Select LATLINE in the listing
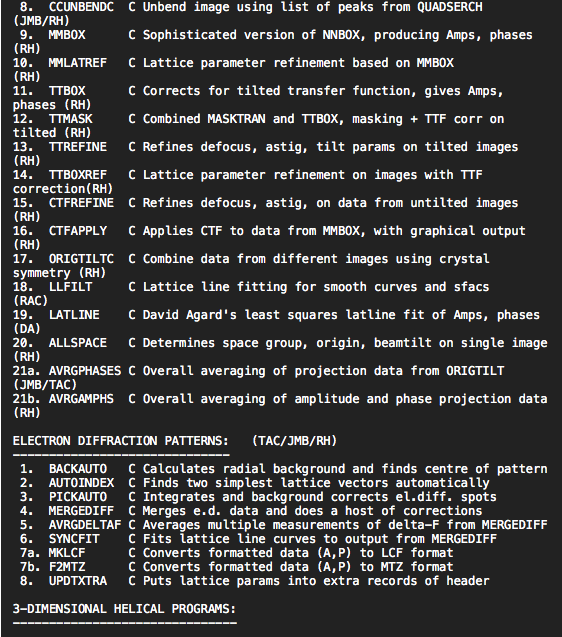The image size is (562, 637). click(74, 315)
